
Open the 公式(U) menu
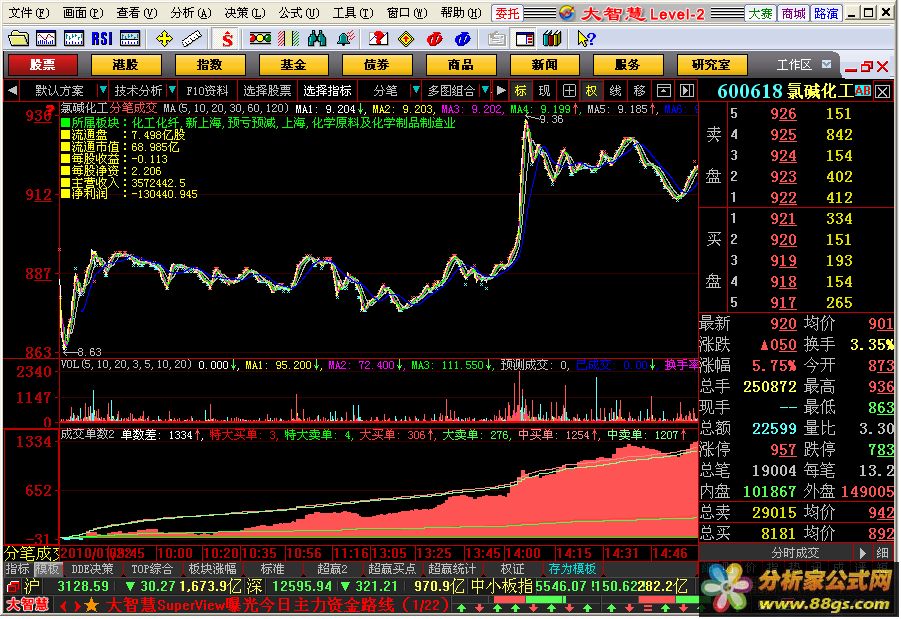pos(299,13)
